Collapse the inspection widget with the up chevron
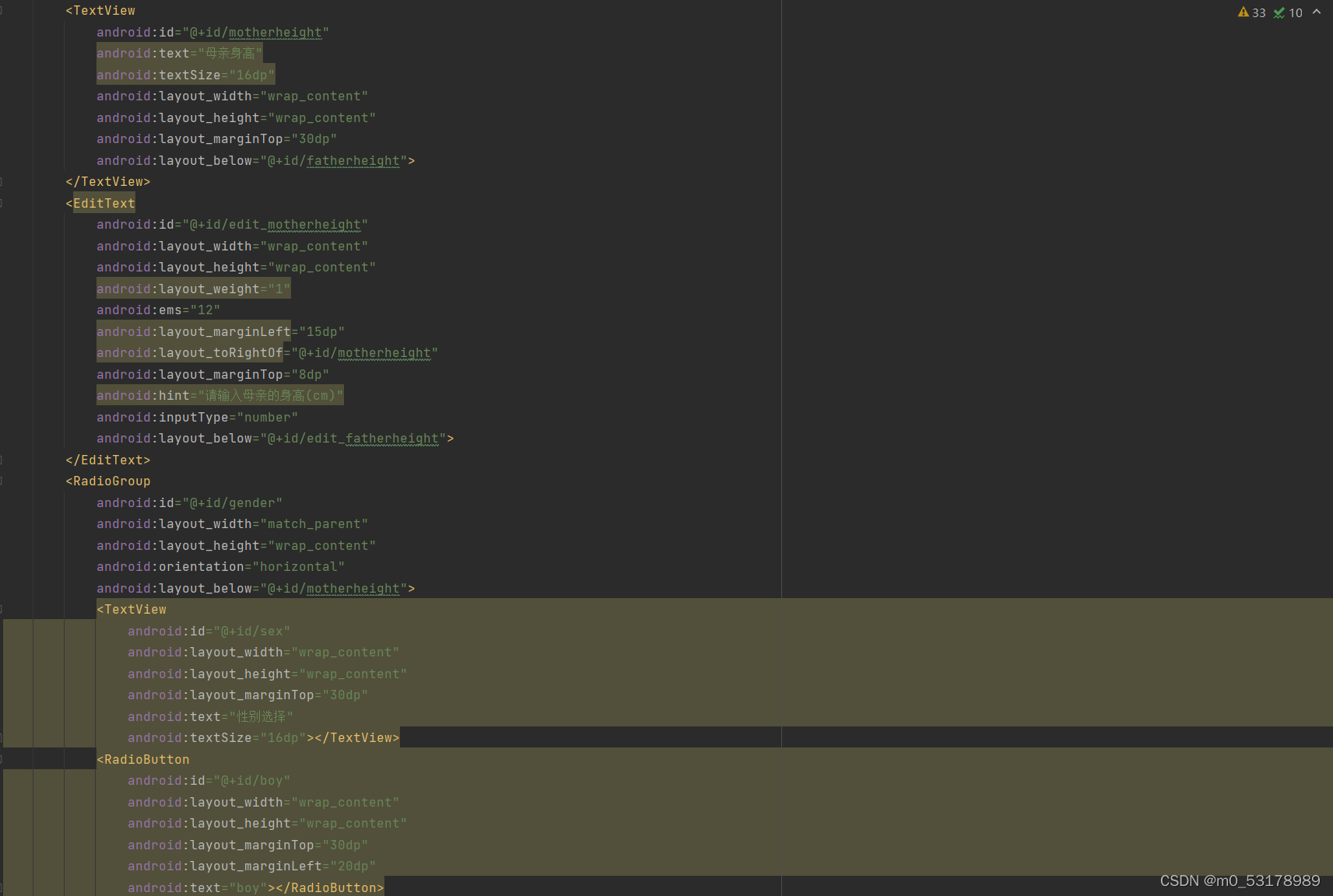 [1317, 12]
